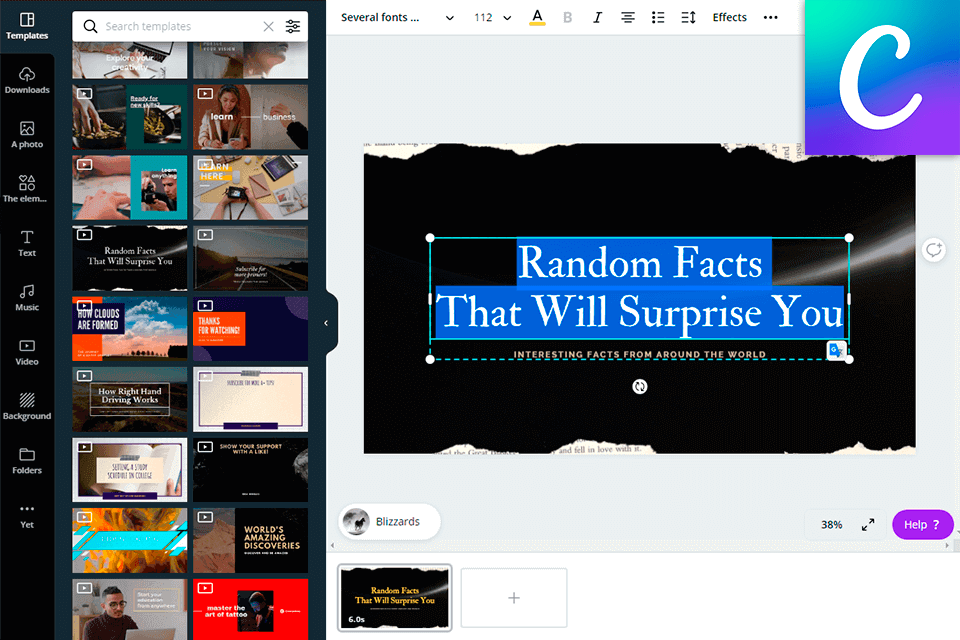Open the Effects panel
Viewport: 960px width, 640px height.
[729, 17]
